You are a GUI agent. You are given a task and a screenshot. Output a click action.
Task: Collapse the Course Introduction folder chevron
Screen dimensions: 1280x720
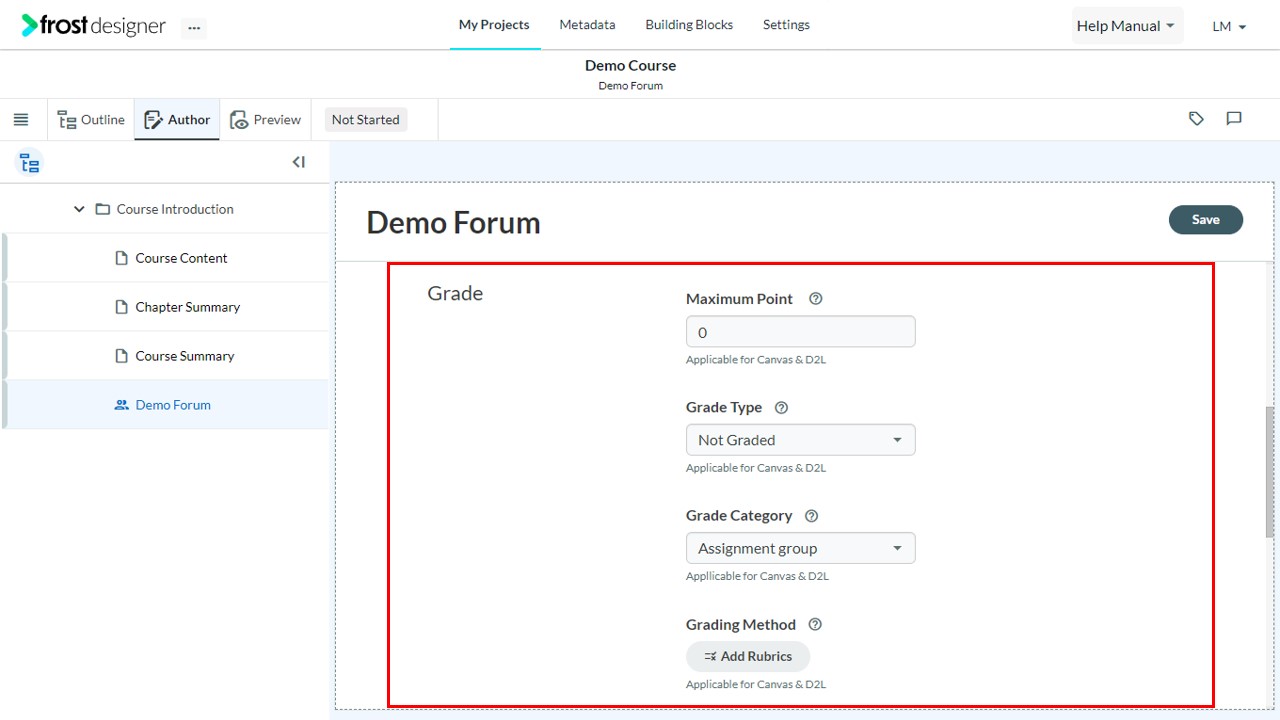(x=79, y=209)
